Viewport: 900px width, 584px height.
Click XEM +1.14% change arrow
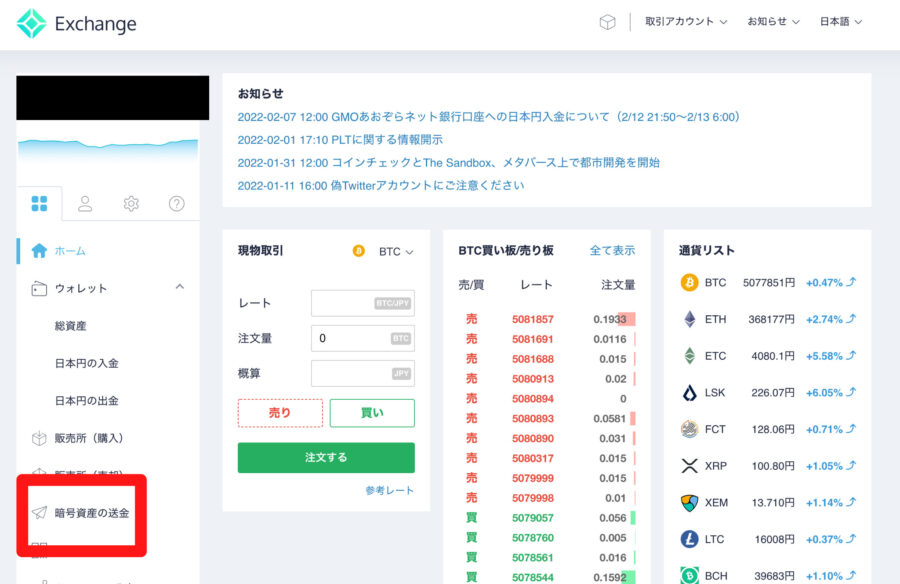(x=852, y=502)
